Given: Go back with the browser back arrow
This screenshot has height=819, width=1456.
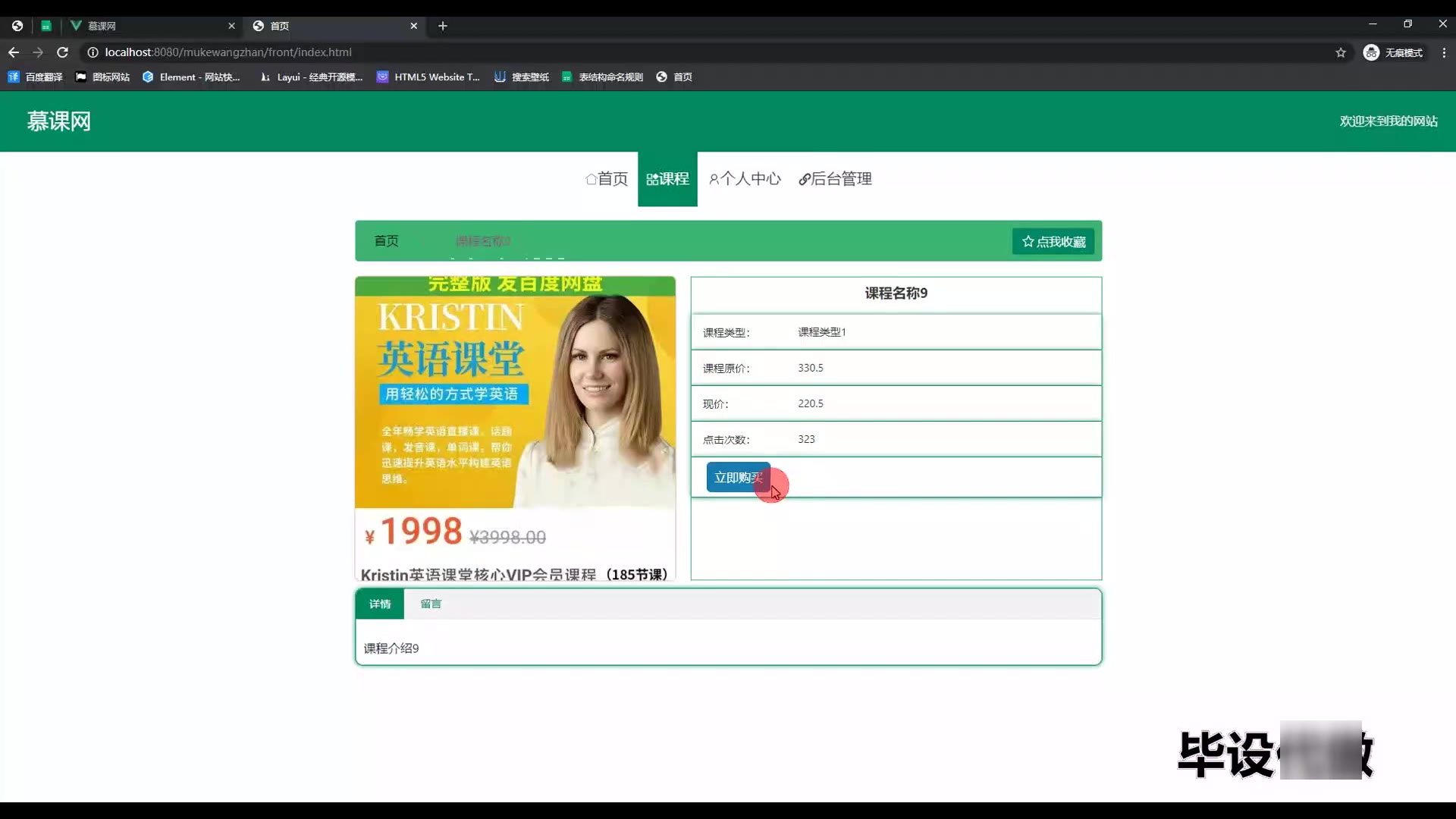Looking at the screenshot, I should coord(14,52).
